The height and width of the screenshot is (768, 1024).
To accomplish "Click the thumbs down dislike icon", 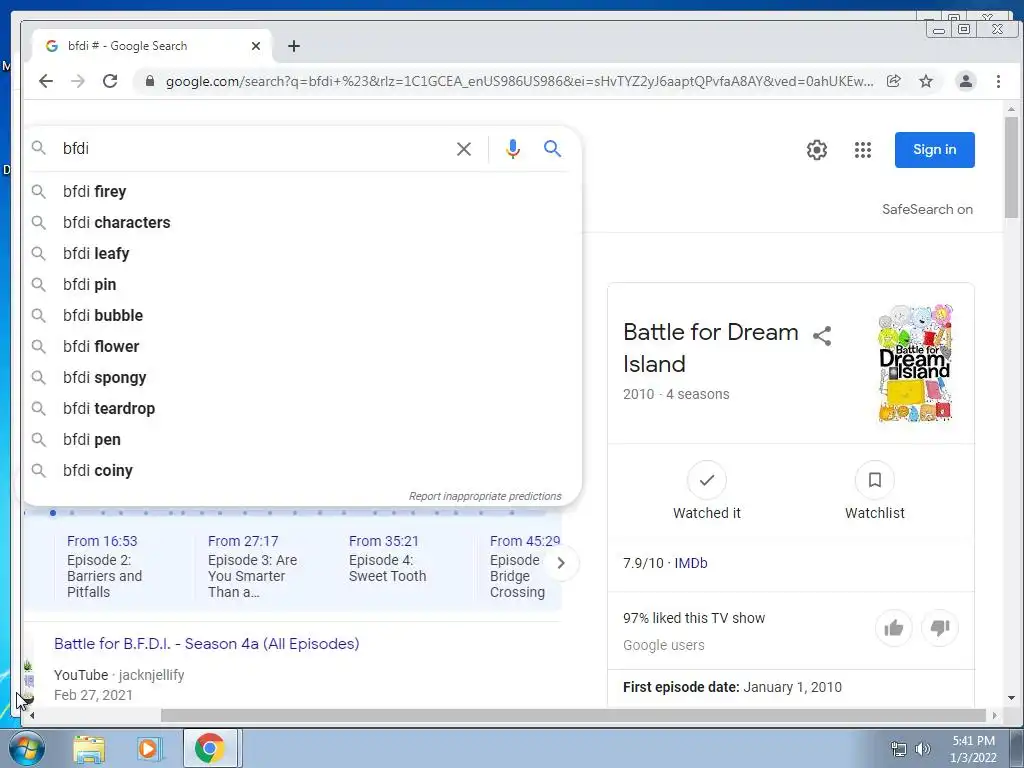I will click(940, 628).
